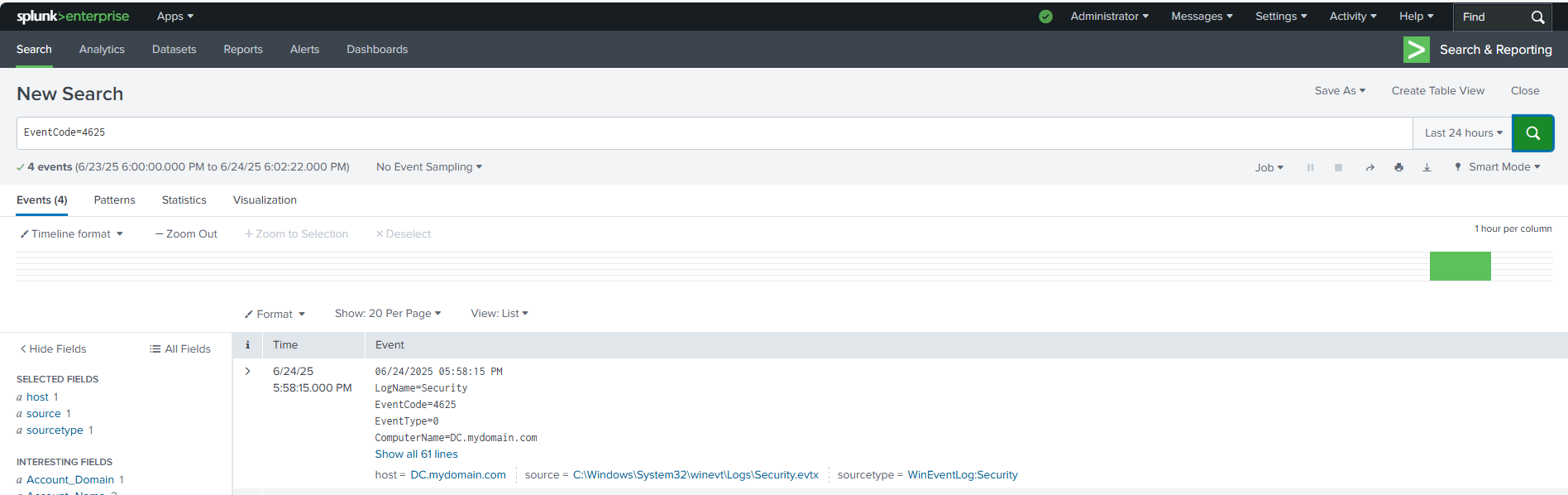Viewport: 1568px width, 495px height.
Task: Go to the Datasets nav tab
Action: point(174,50)
